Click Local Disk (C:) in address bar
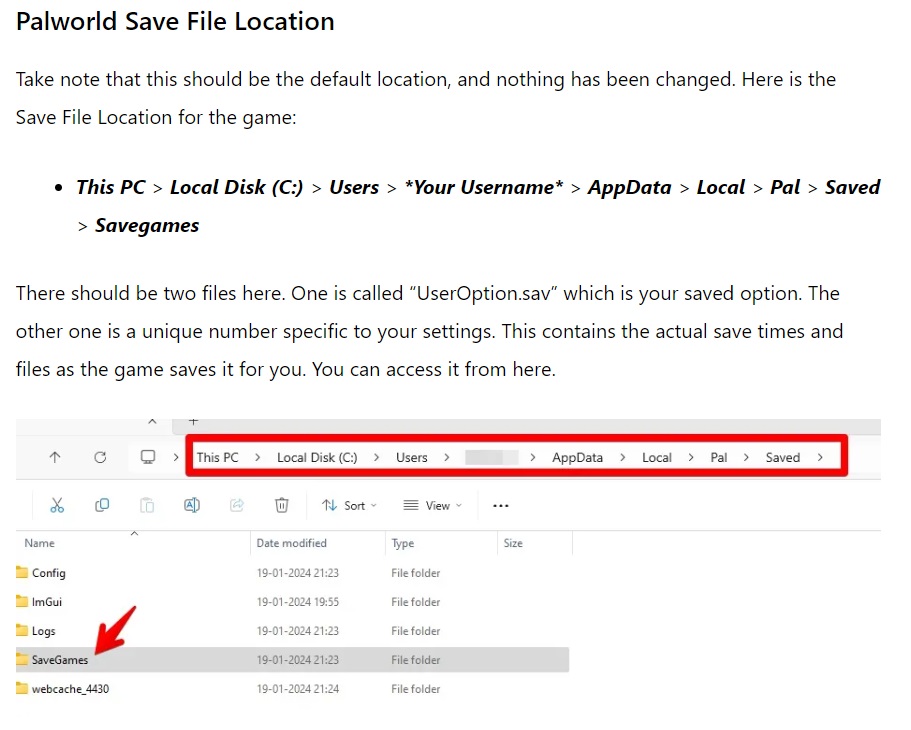 pos(316,458)
